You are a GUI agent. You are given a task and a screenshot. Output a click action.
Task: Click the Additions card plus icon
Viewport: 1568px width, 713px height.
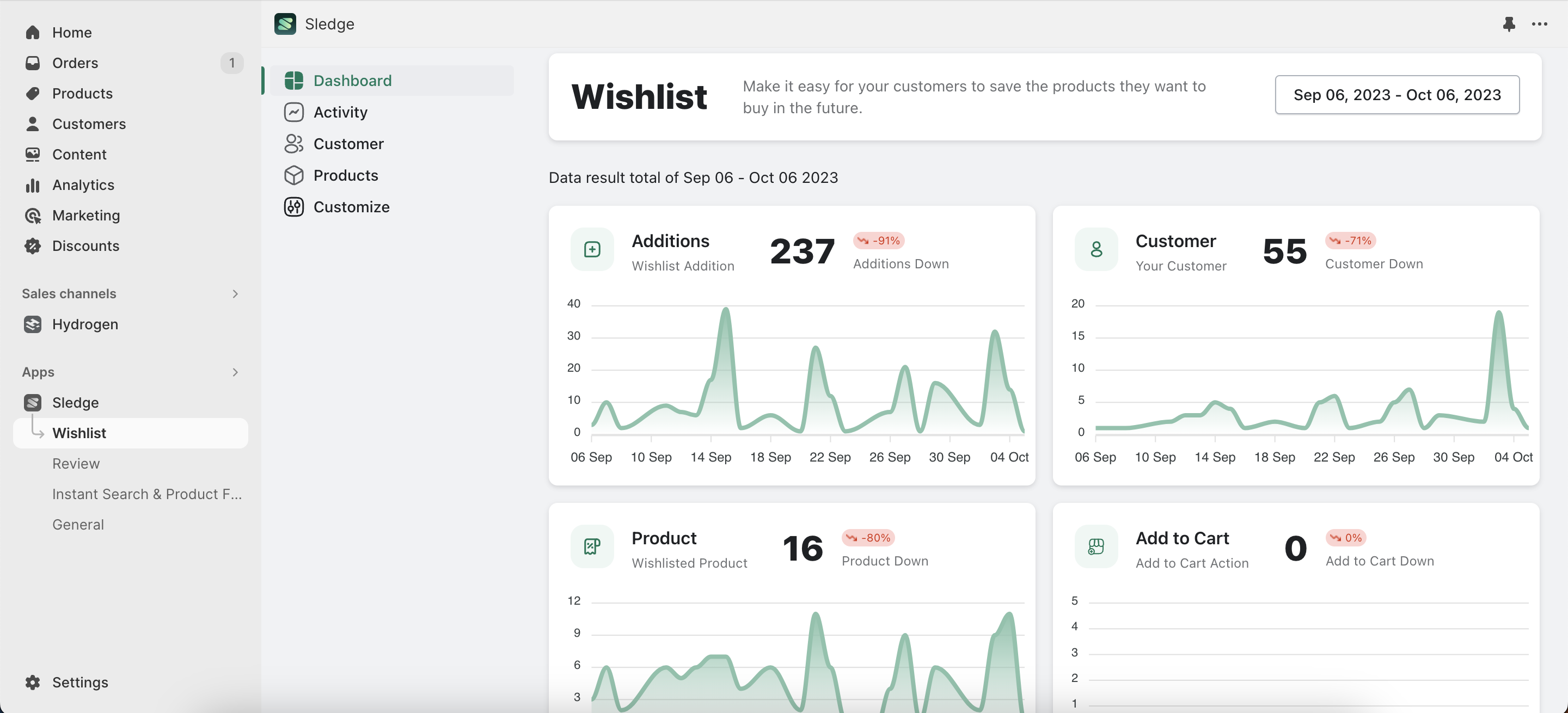coord(592,249)
